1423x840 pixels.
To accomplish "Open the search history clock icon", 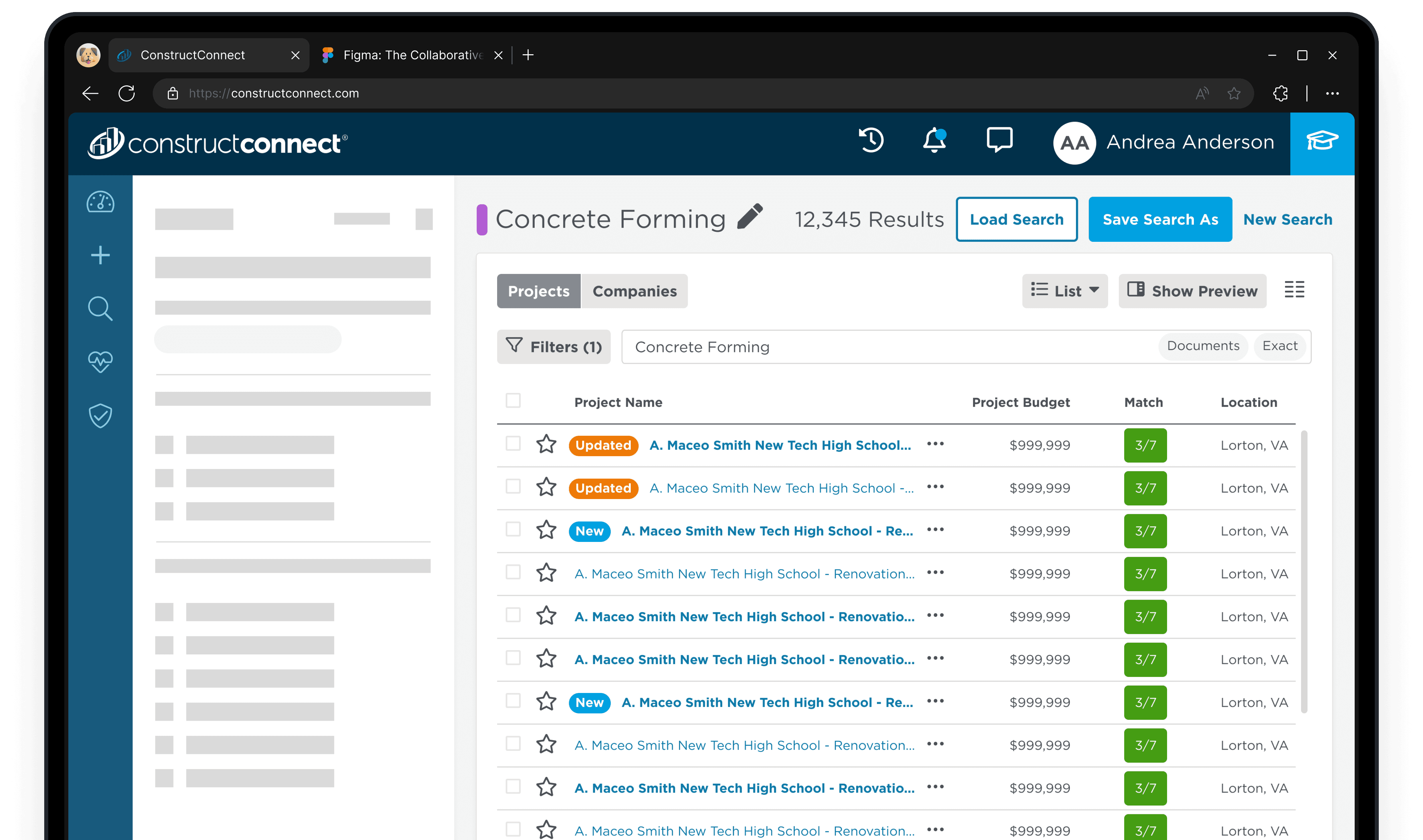I will point(871,140).
